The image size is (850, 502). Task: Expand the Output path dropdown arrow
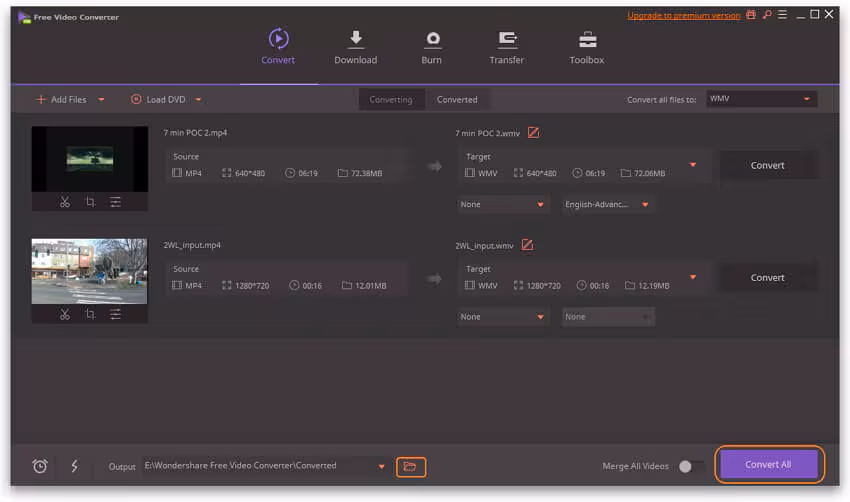click(382, 467)
